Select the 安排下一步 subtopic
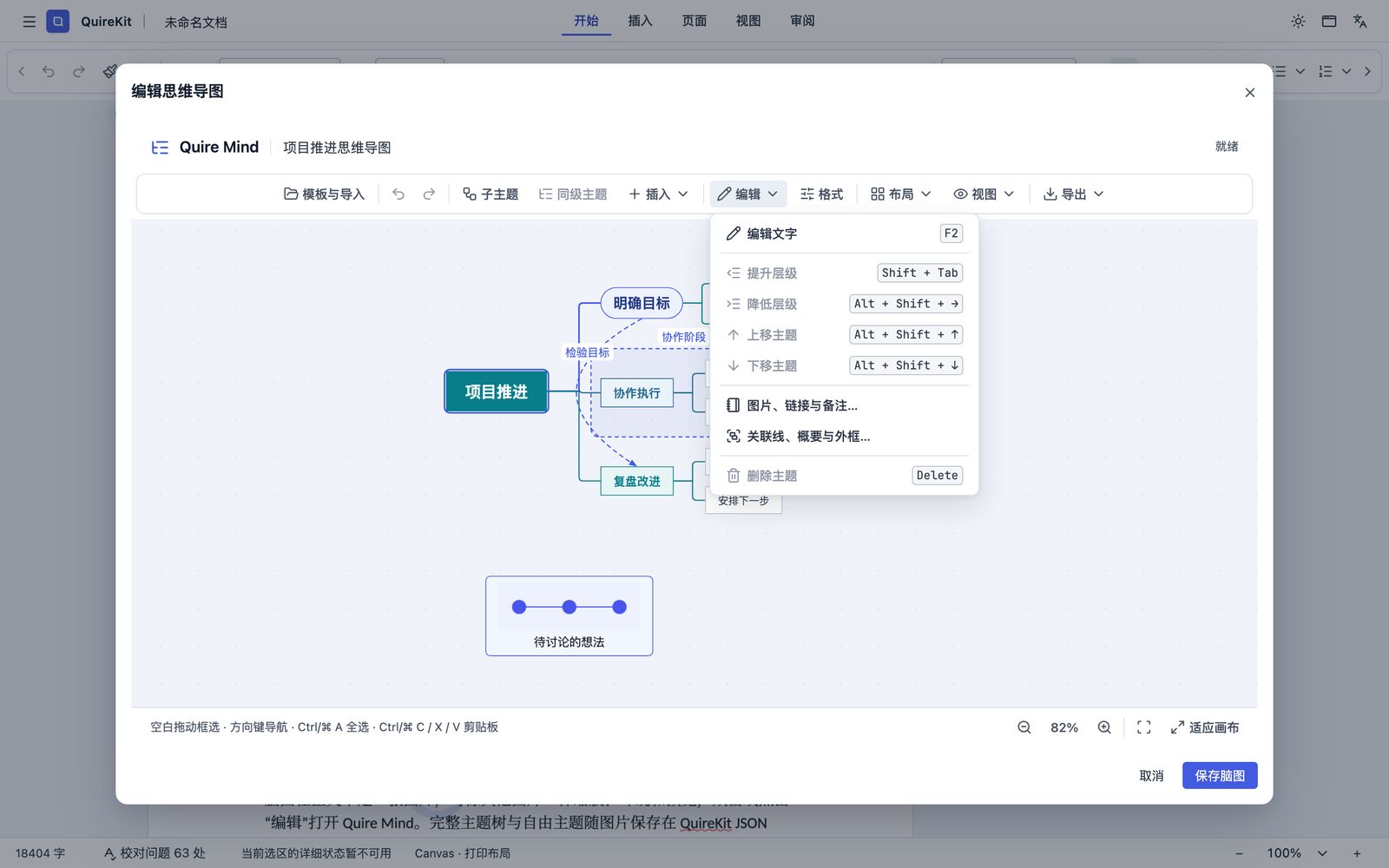The height and width of the screenshot is (868, 1389). tap(744, 502)
